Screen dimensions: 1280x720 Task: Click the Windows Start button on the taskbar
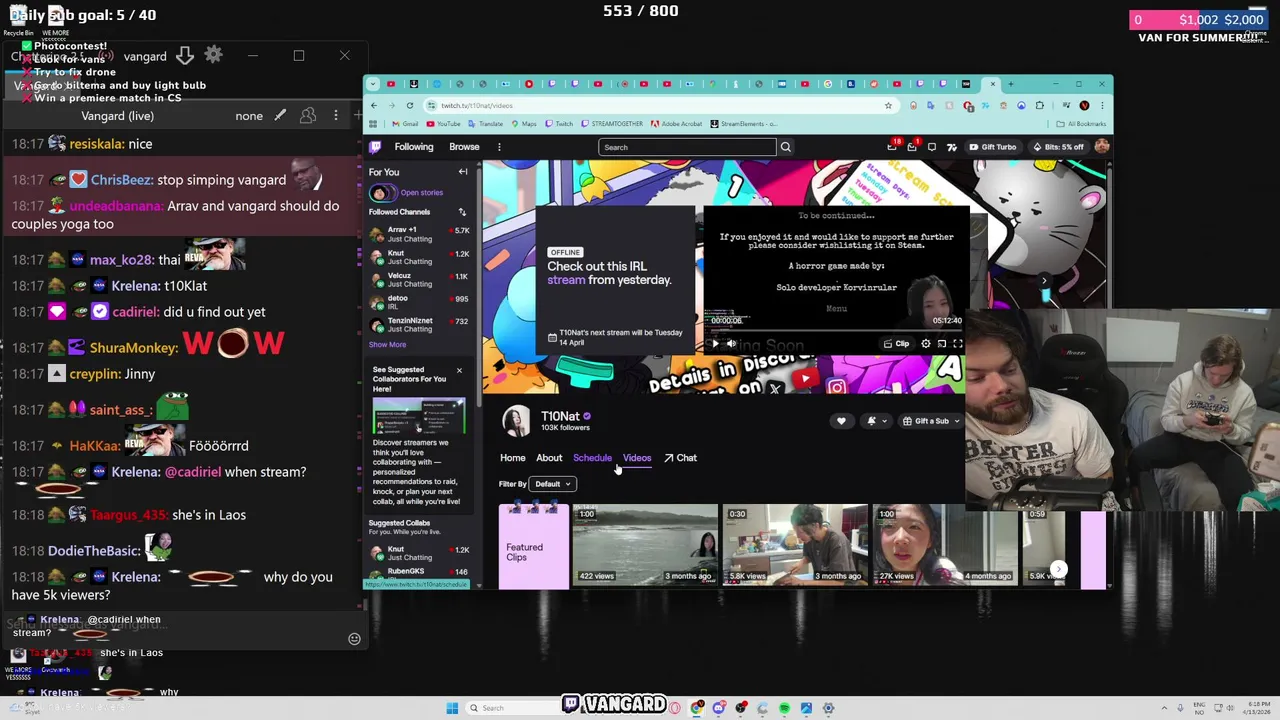[452, 708]
